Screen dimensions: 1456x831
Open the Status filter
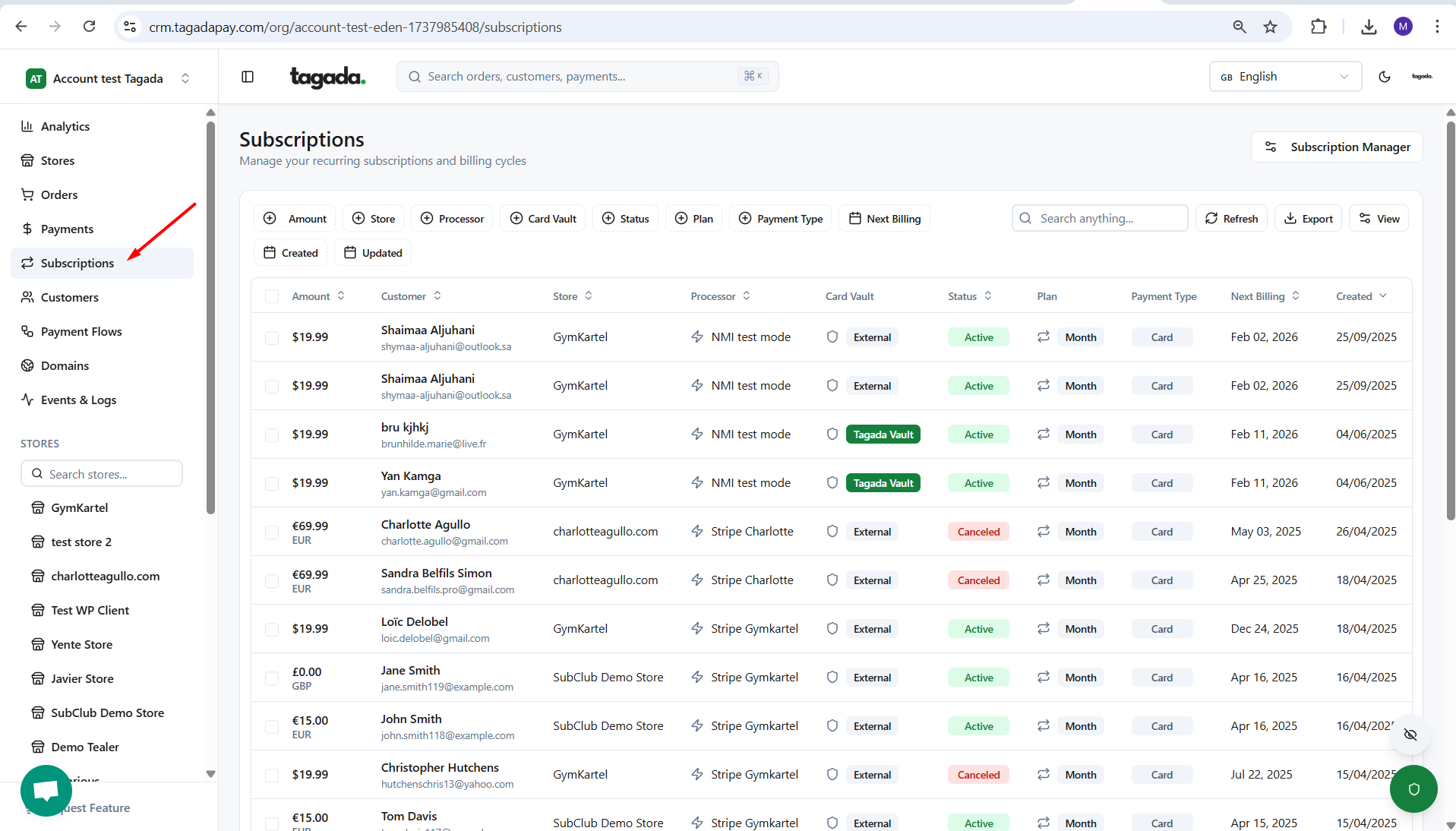pyautogui.click(x=625, y=219)
